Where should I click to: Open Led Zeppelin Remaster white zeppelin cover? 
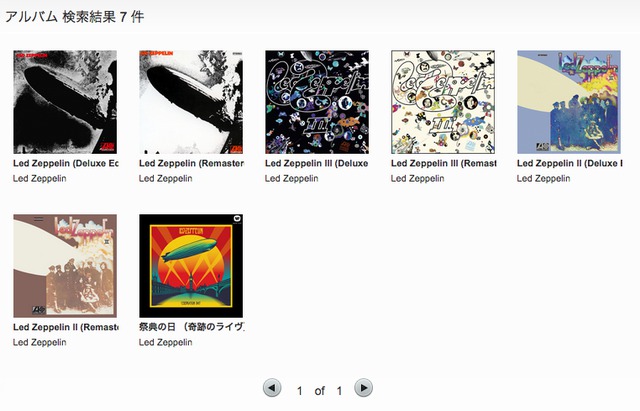[191, 102]
